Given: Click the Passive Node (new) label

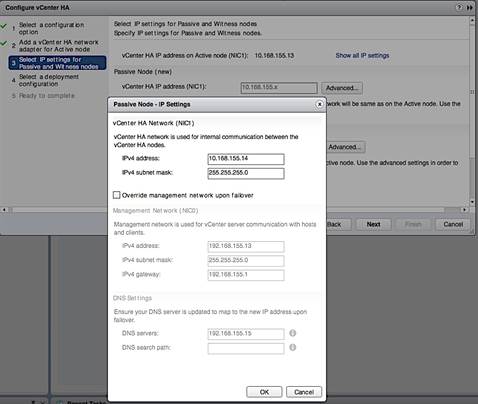Looking at the screenshot, I should (143, 72).
